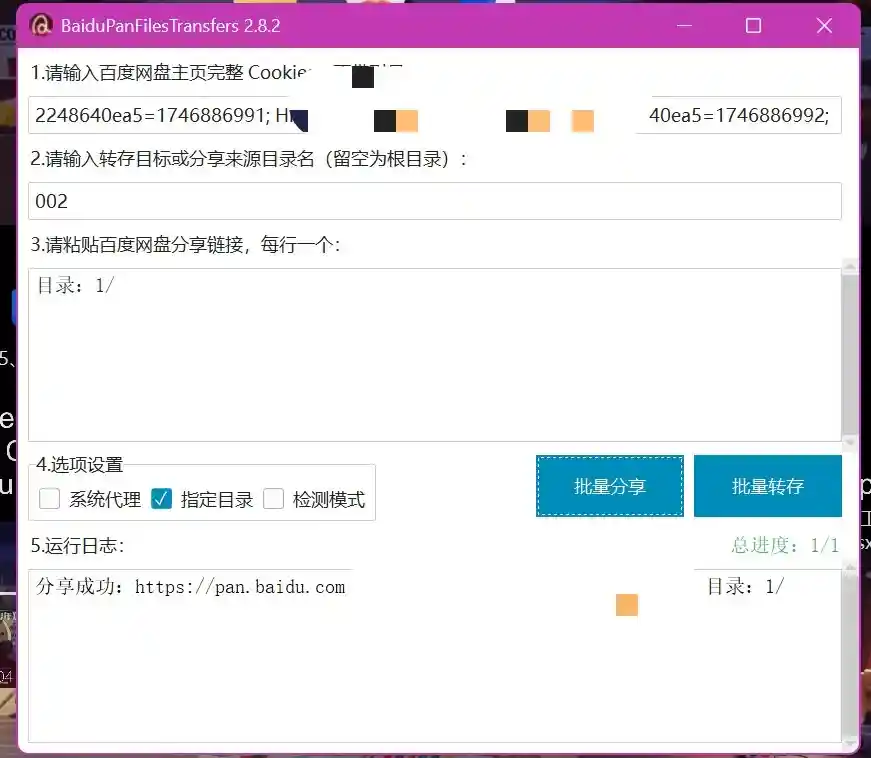Click into the Cookie input field

[x=435, y=115]
